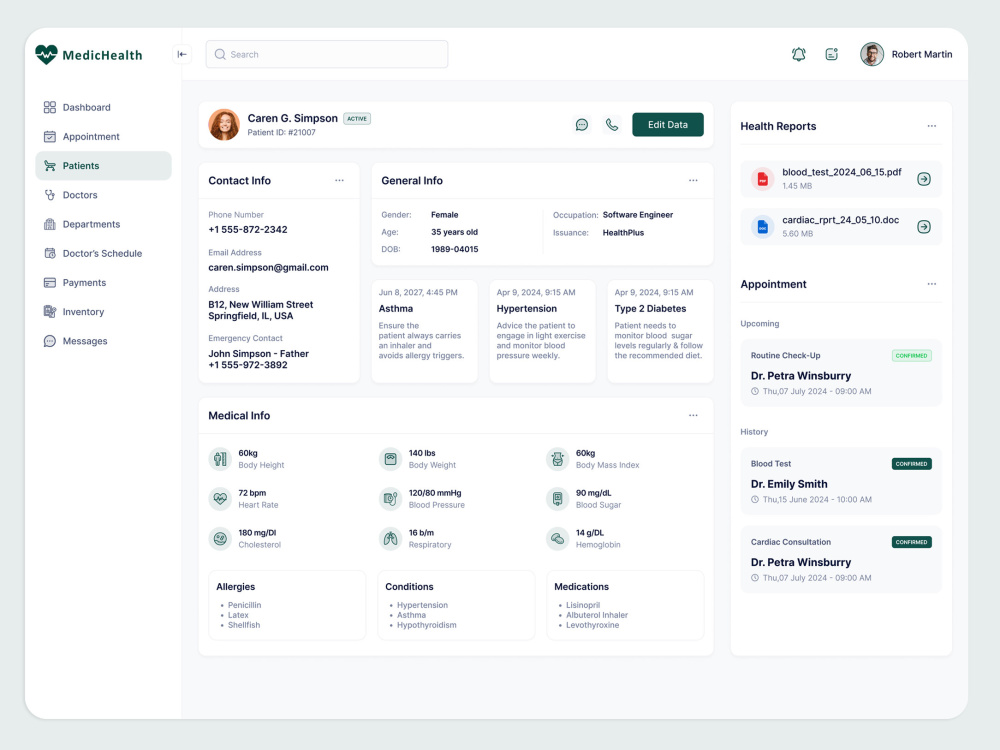Screen dimensions: 1000x750
Task: Open the Appointment panel options menu
Action: 932,284
